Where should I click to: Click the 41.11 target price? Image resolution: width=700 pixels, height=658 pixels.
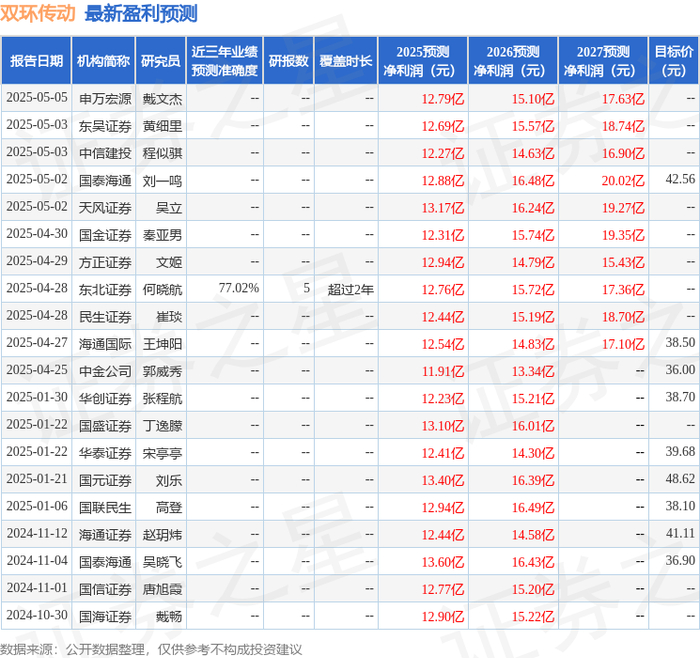click(x=680, y=533)
